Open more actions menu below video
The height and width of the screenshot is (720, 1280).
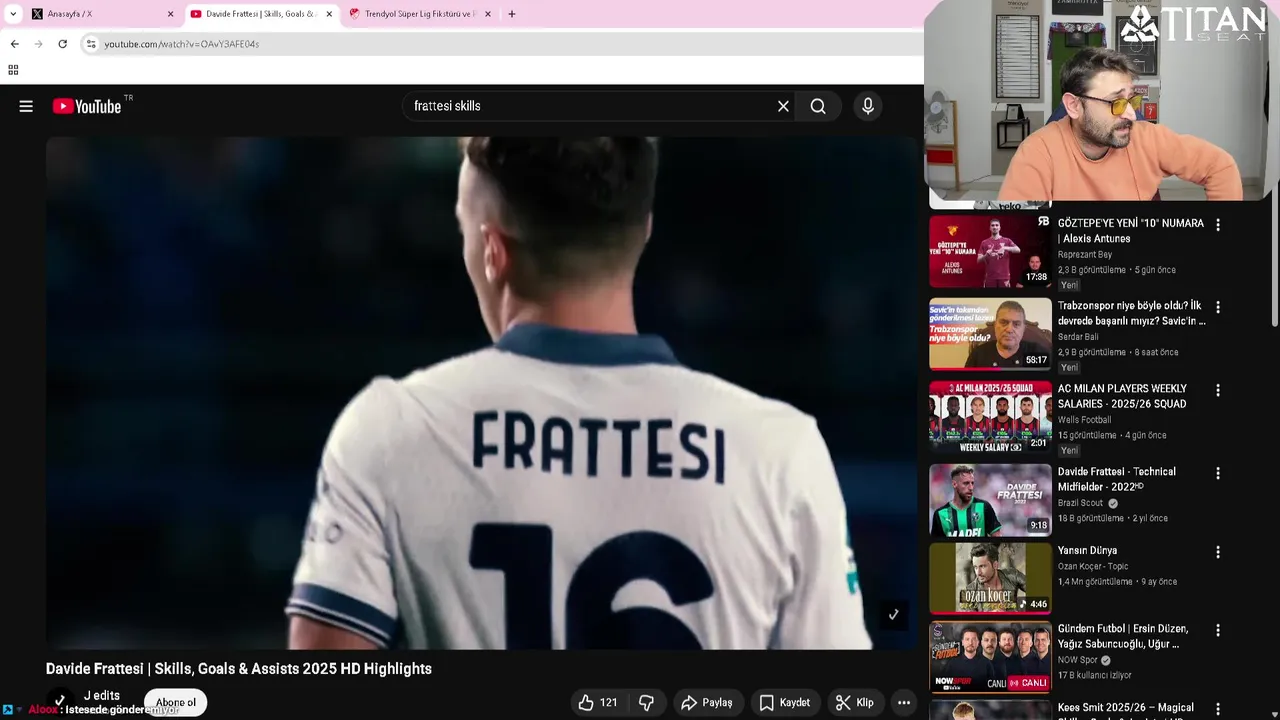click(904, 702)
